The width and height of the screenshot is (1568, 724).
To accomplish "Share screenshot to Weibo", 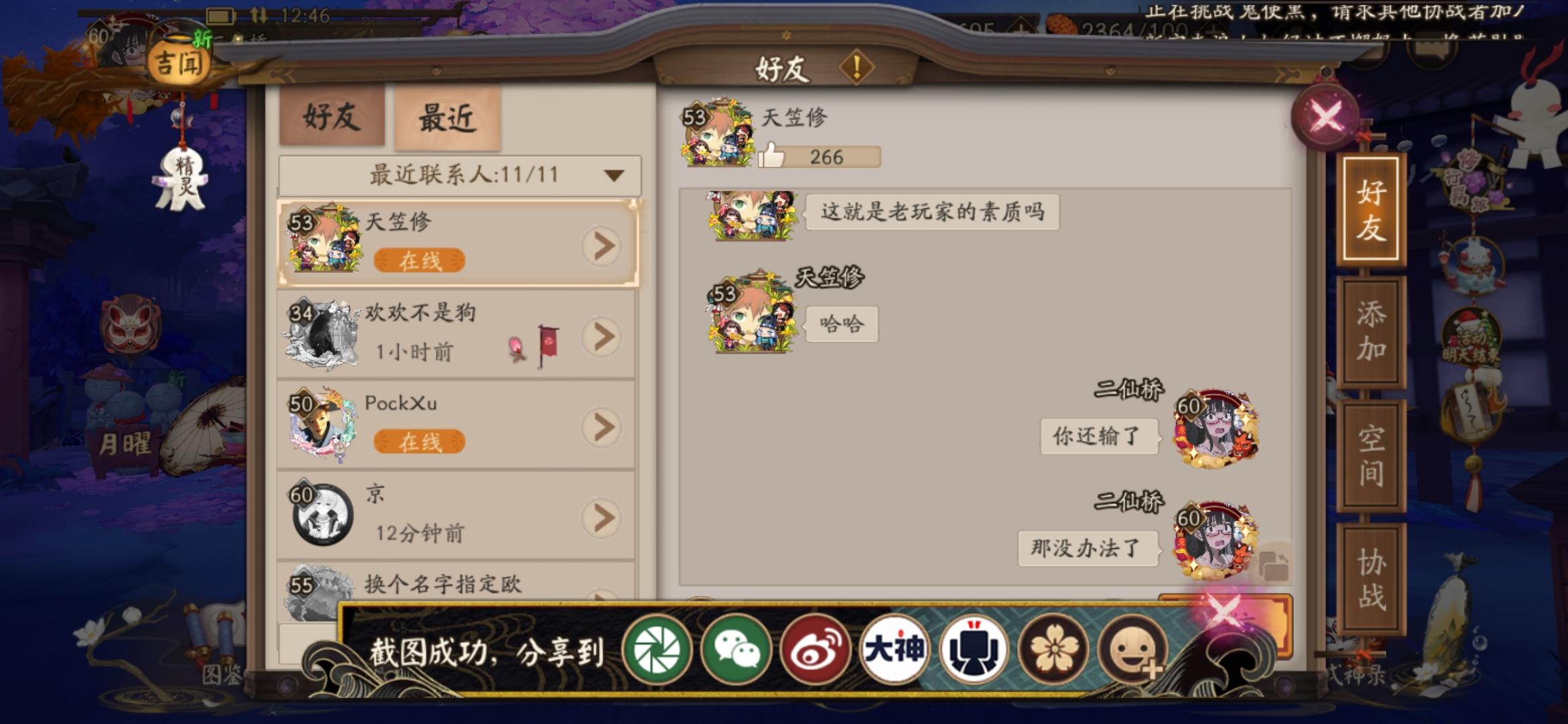I will [815, 648].
